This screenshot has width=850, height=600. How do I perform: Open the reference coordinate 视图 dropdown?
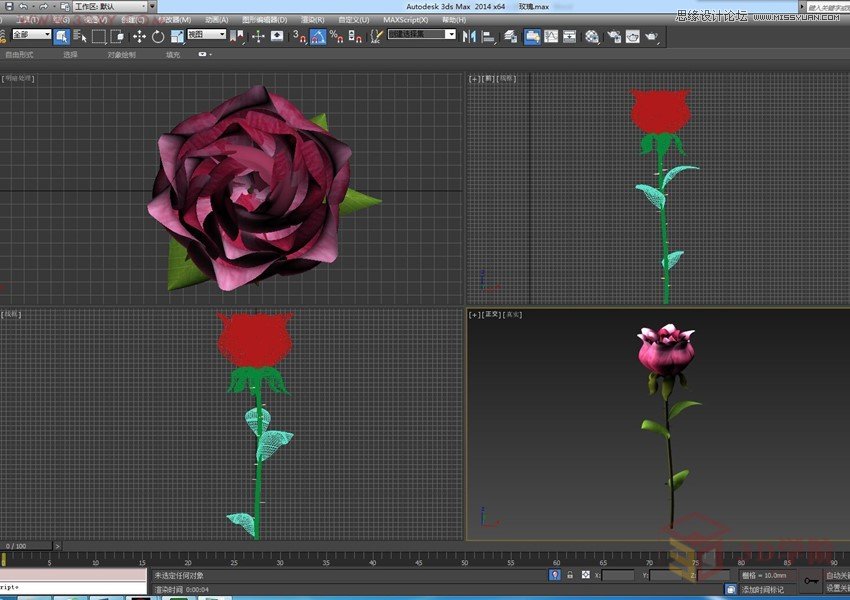pyautogui.click(x=207, y=34)
